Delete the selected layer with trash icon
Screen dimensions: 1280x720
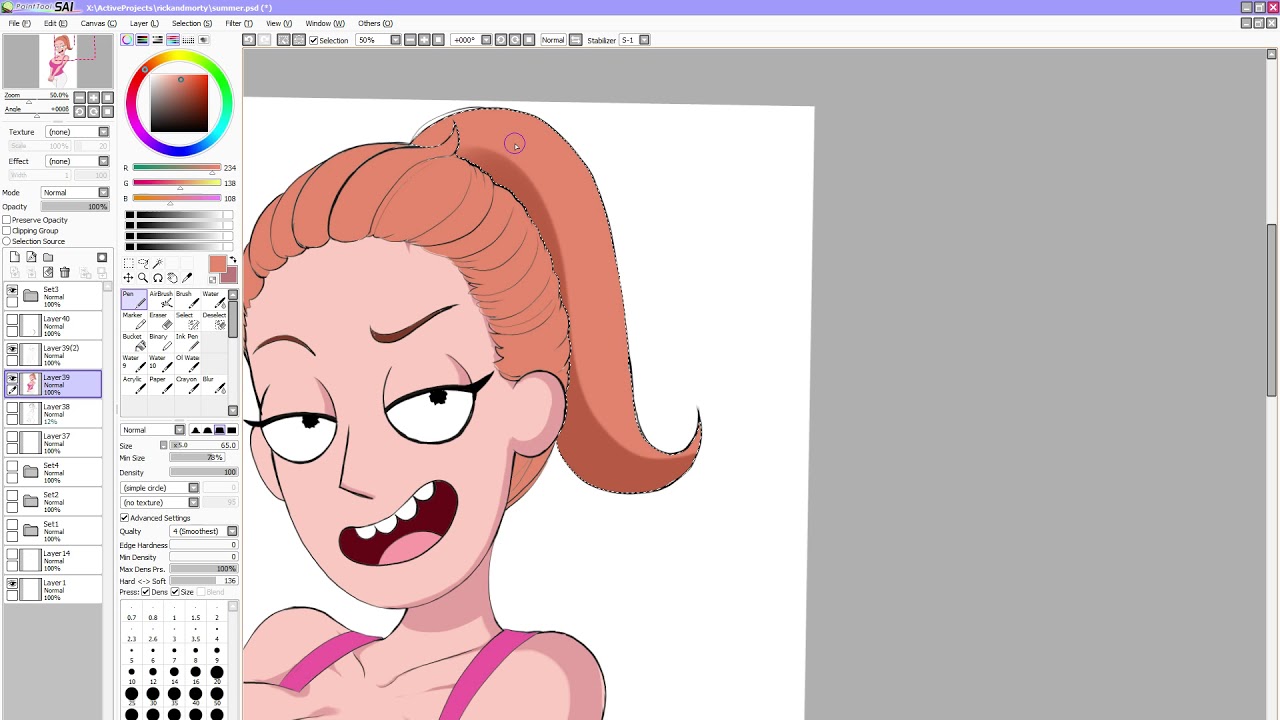coord(65,272)
